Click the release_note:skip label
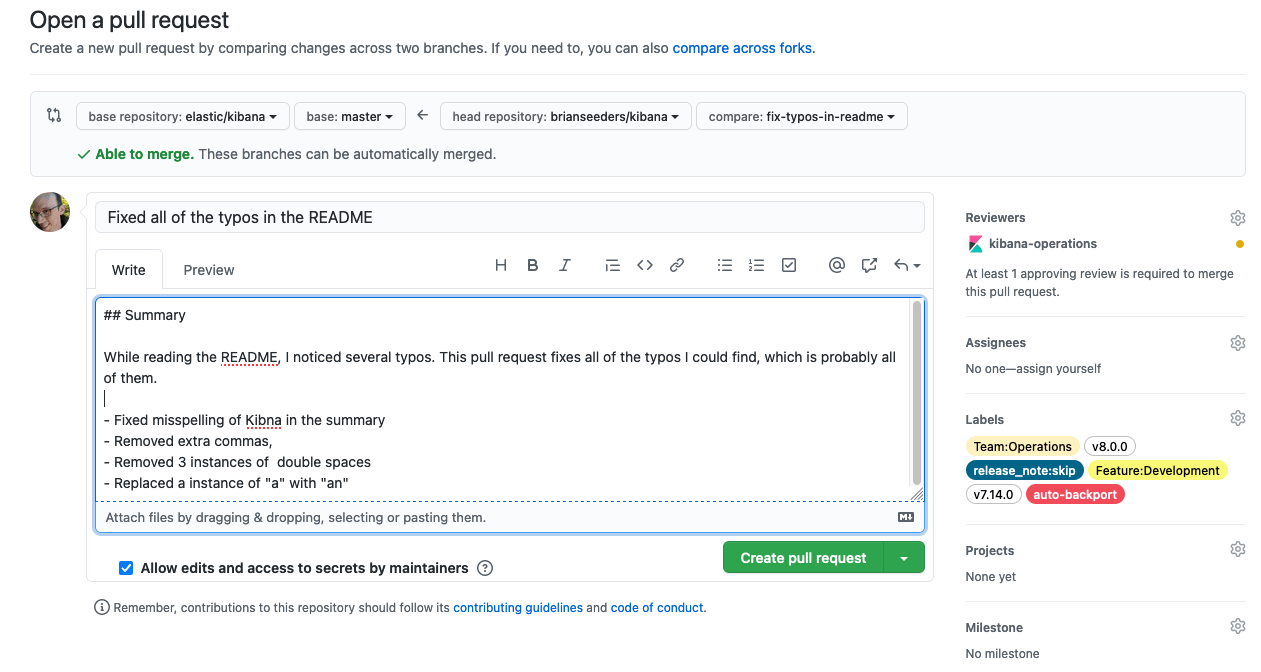1261x672 pixels. pyautogui.click(x=1025, y=471)
